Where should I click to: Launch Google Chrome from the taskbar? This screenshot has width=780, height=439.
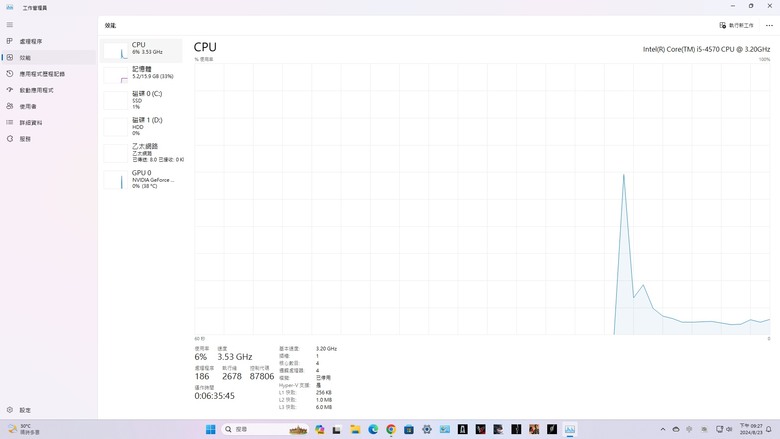pos(391,429)
